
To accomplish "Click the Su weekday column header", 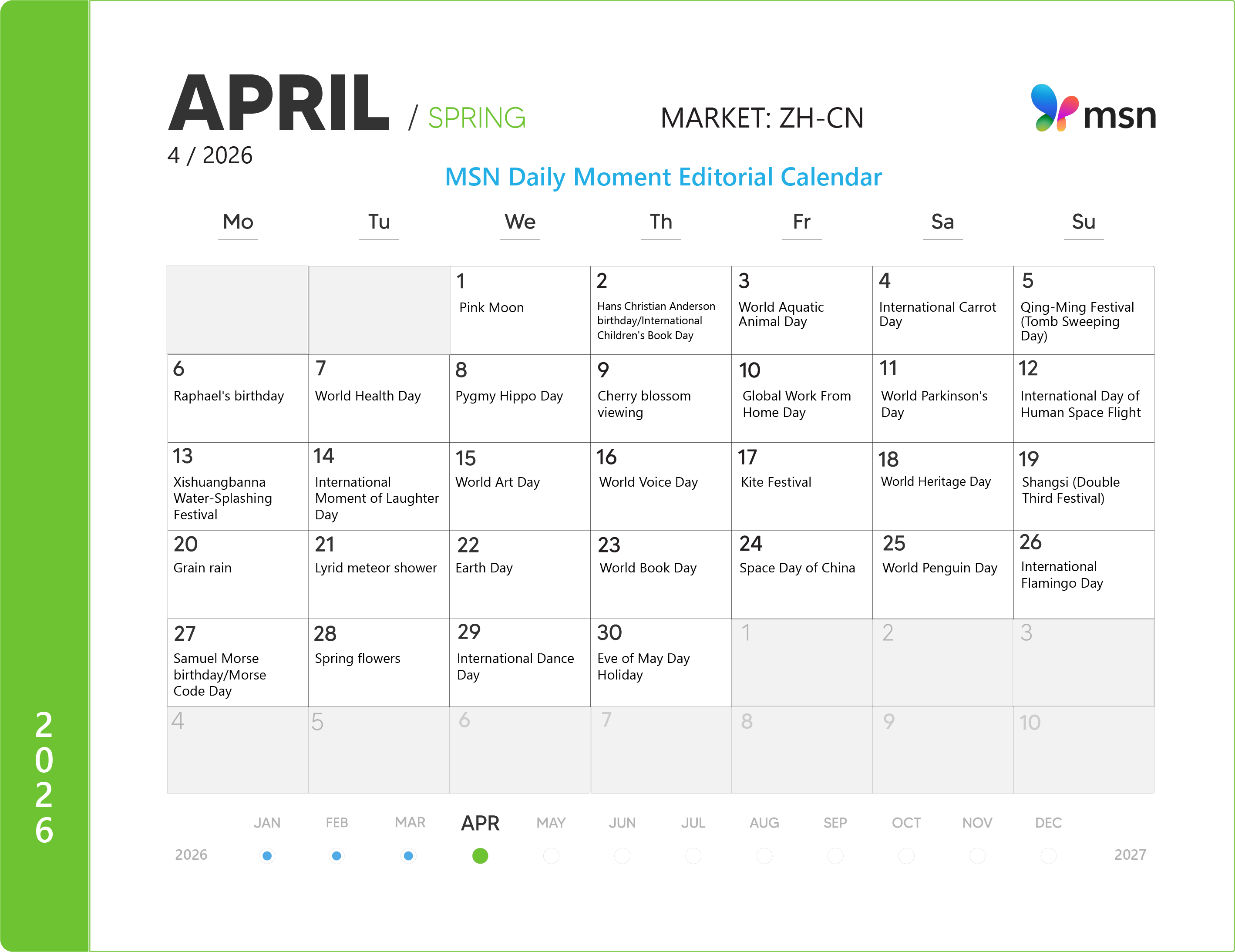I will (1084, 222).
